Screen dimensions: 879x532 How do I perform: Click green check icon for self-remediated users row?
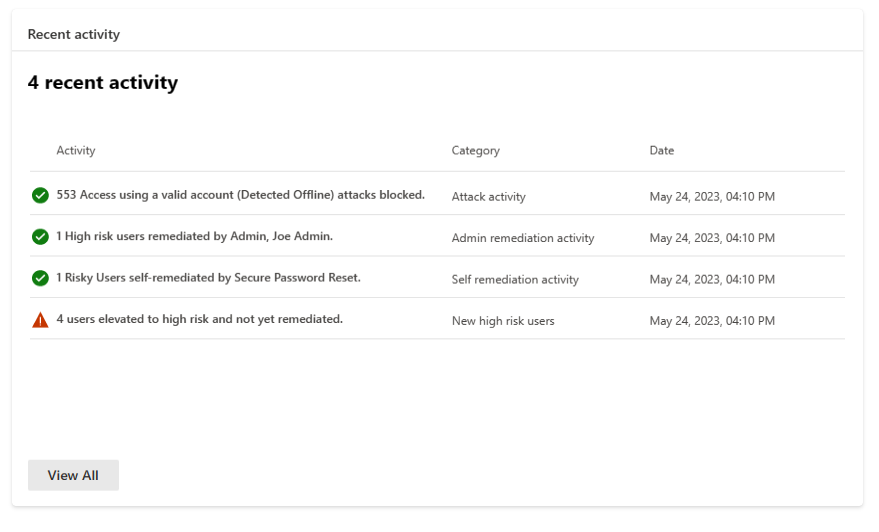tap(40, 278)
